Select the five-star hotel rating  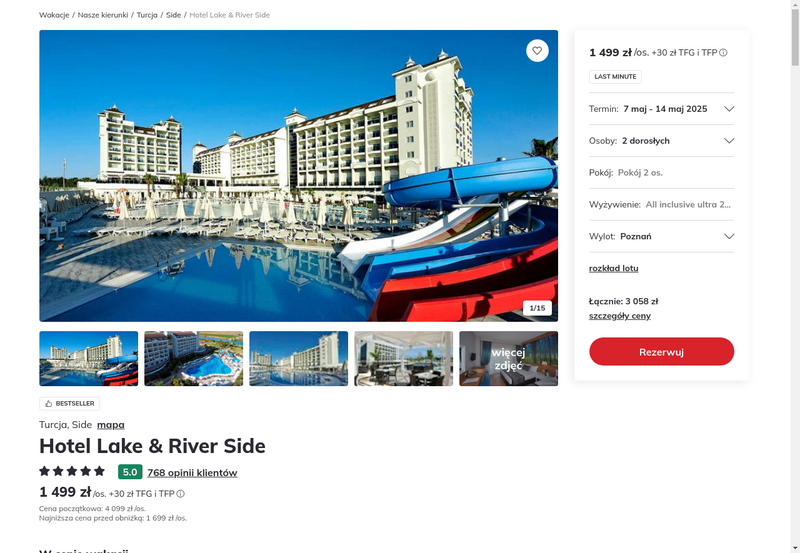click(x=72, y=471)
